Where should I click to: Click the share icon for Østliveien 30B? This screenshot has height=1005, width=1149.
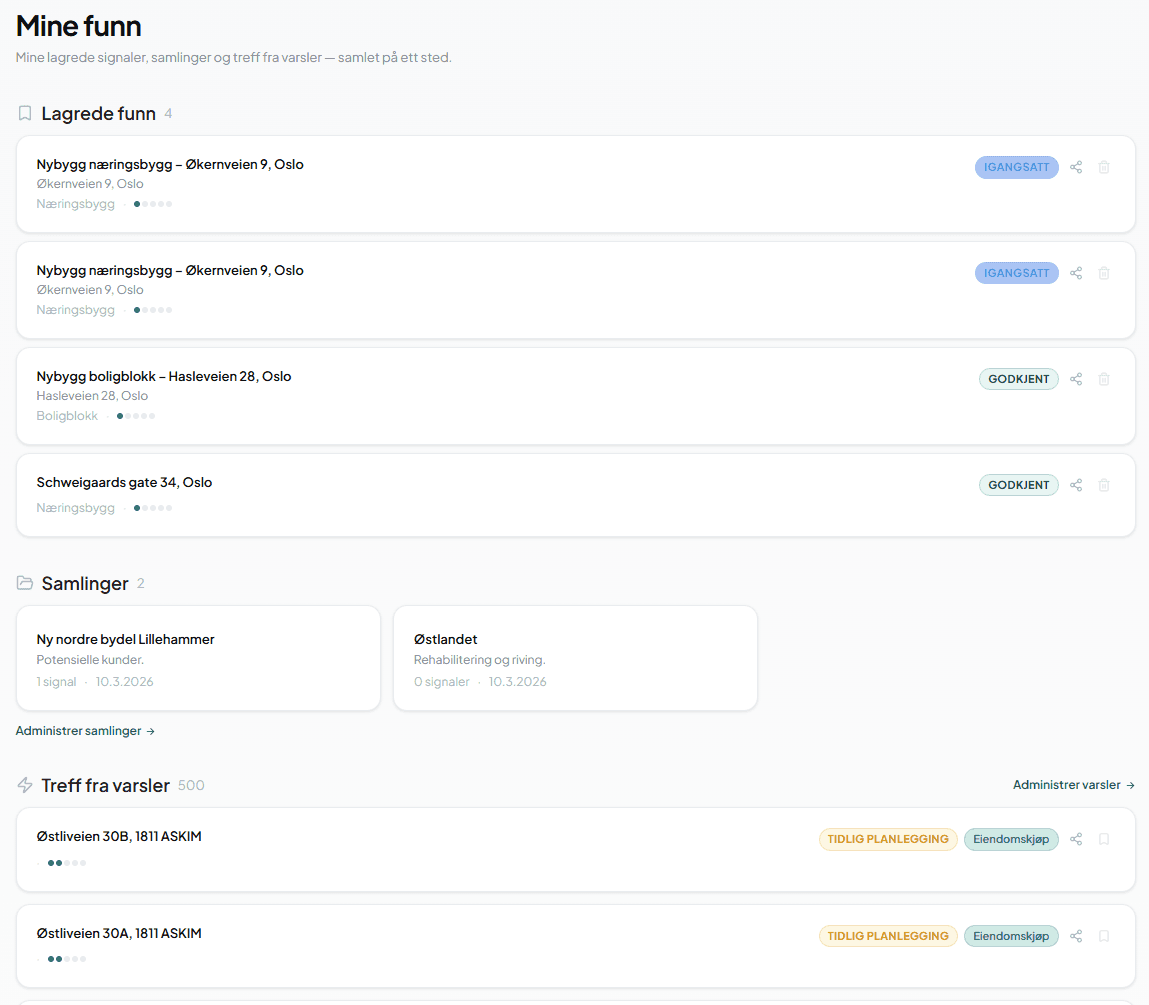[x=1076, y=839]
